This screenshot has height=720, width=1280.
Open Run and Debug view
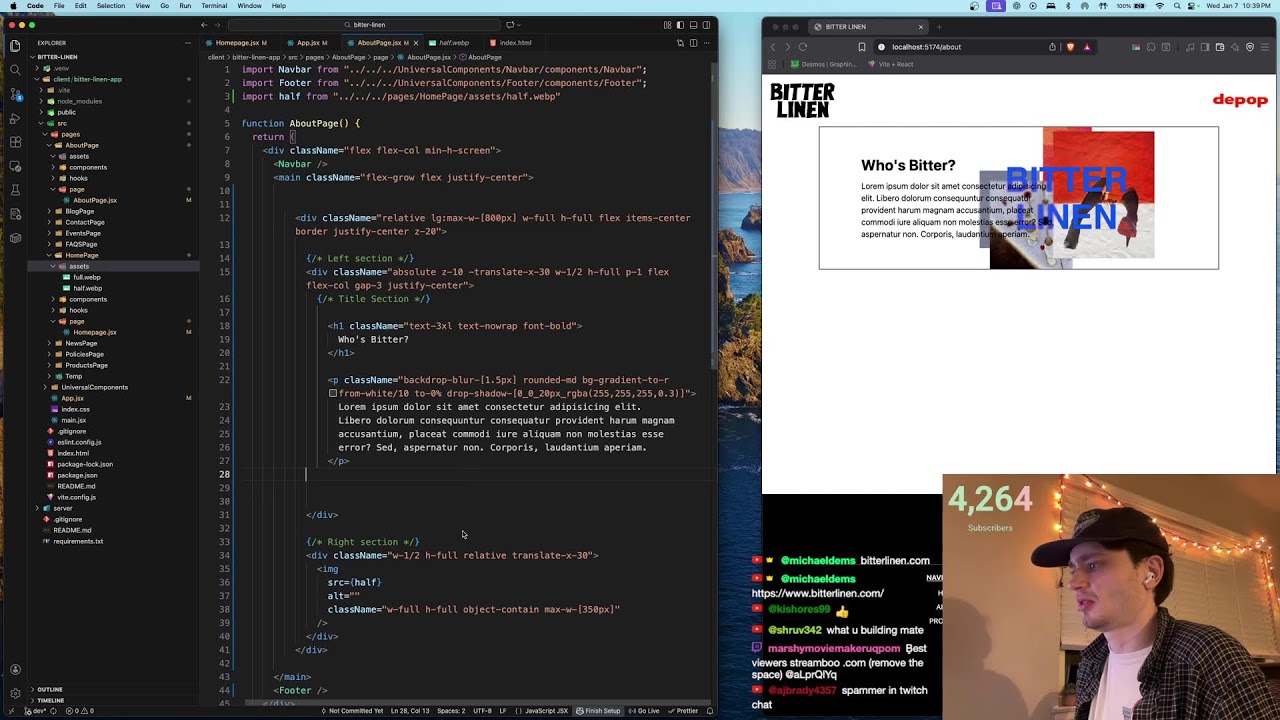coord(15,117)
